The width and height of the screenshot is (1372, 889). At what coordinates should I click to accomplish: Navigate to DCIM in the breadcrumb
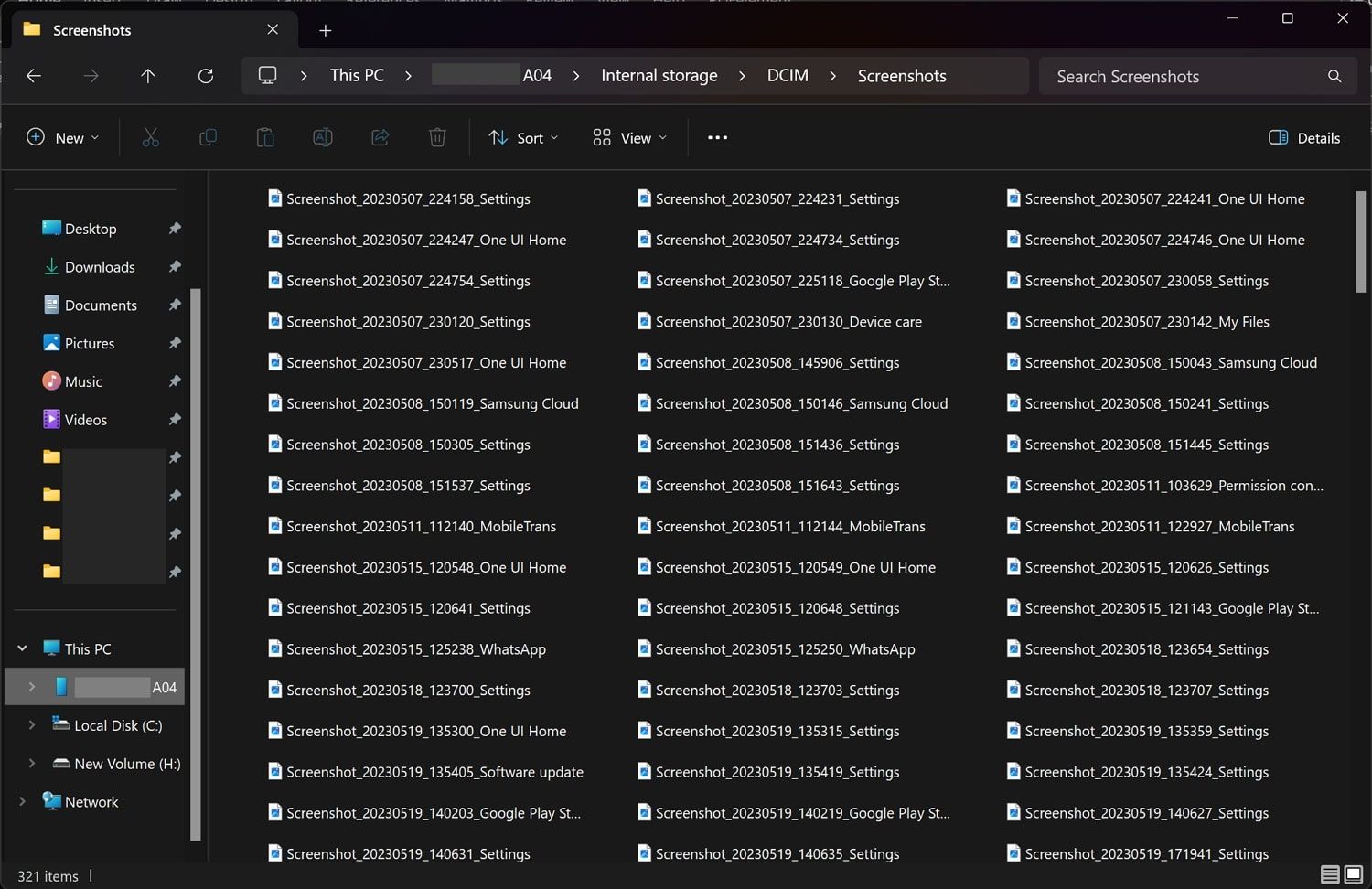tap(787, 76)
